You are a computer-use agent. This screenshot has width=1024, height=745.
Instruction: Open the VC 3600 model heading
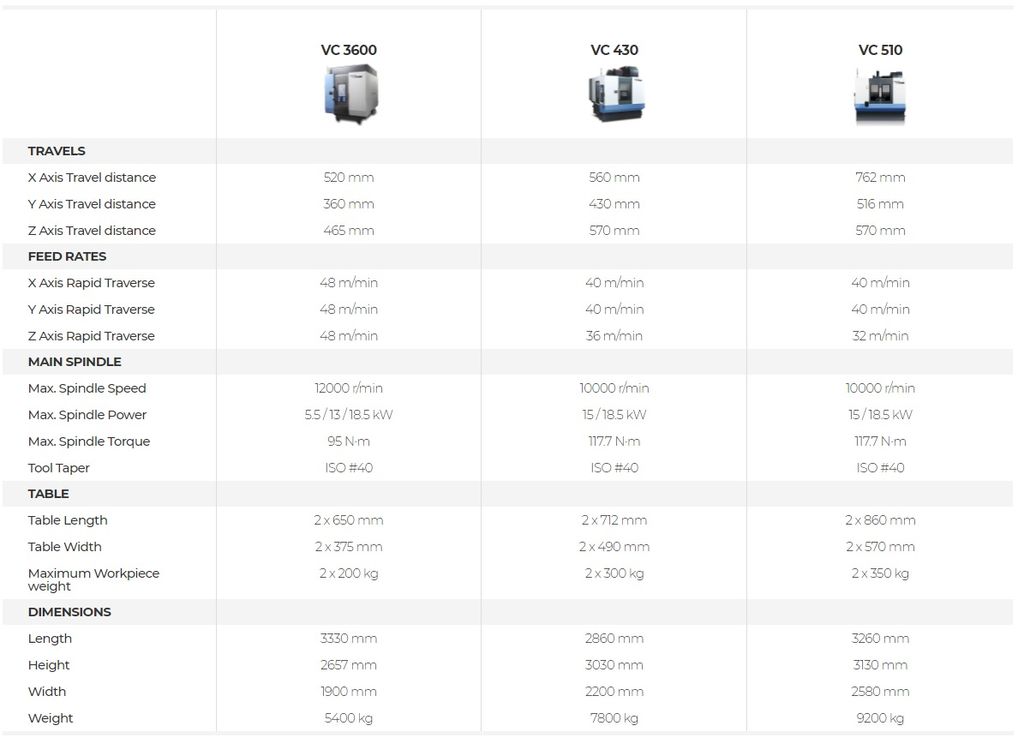[x=349, y=50]
